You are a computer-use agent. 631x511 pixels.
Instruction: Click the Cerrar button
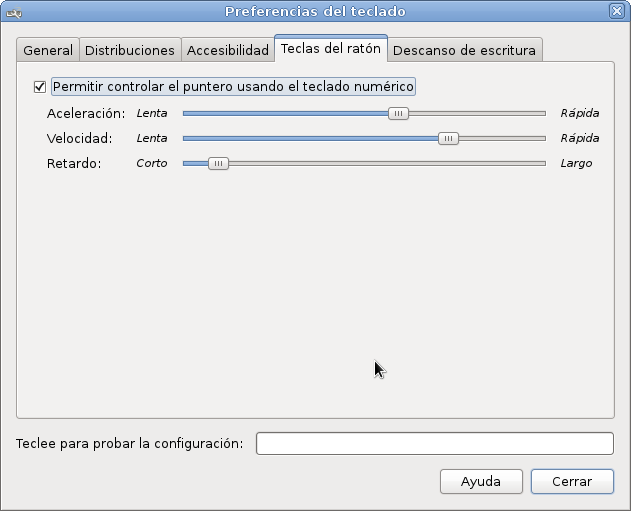[x=572, y=481]
